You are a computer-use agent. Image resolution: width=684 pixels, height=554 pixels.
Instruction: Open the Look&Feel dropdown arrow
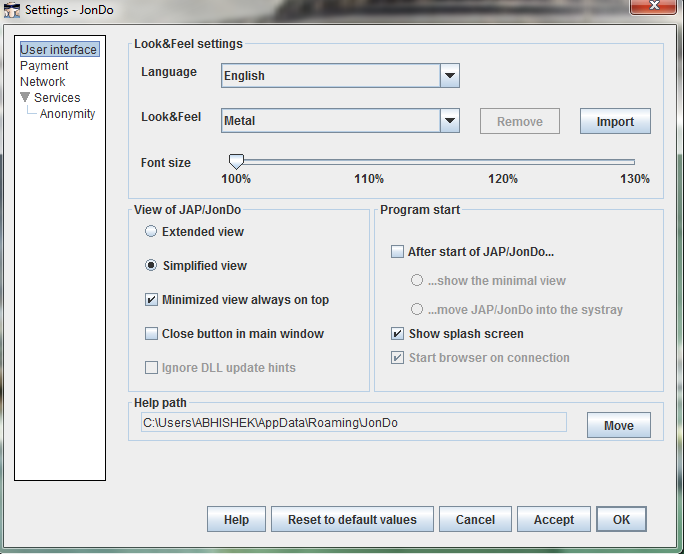pos(450,121)
